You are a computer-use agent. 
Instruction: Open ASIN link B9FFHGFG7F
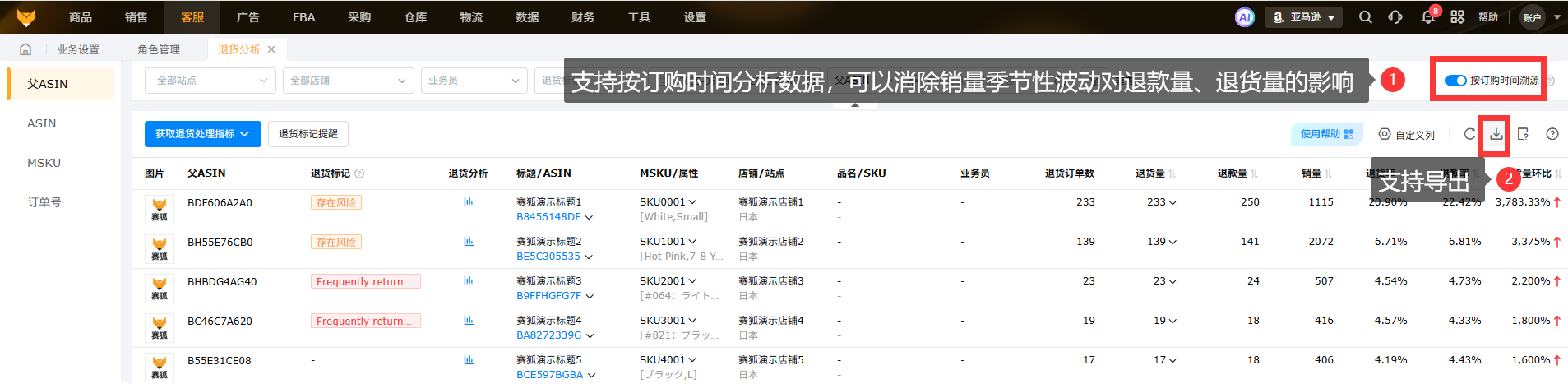point(548,296)
